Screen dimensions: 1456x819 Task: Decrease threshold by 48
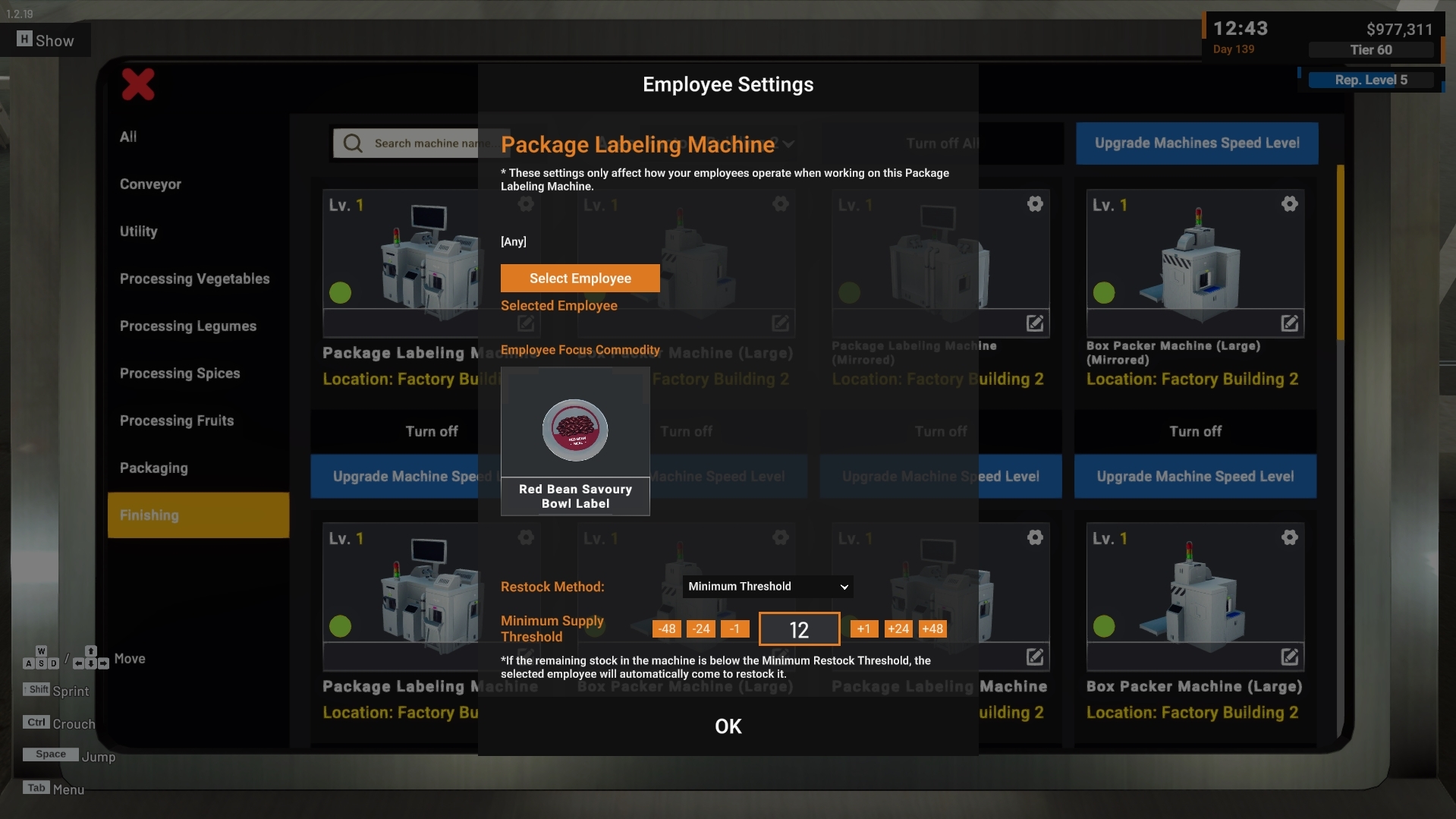pyautogui.click(x=667, y=629)
